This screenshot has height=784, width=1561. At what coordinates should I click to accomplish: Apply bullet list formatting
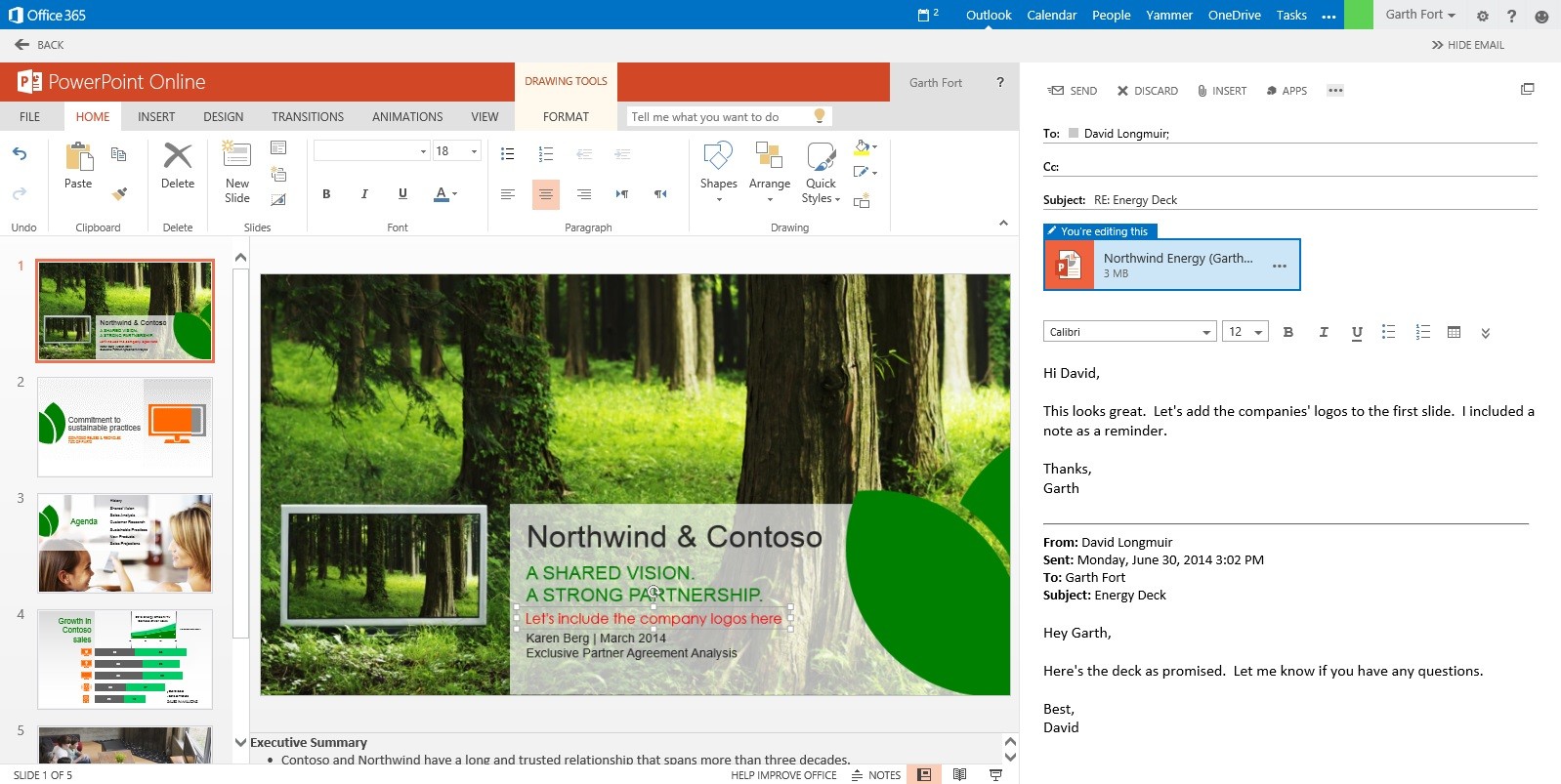508,153
